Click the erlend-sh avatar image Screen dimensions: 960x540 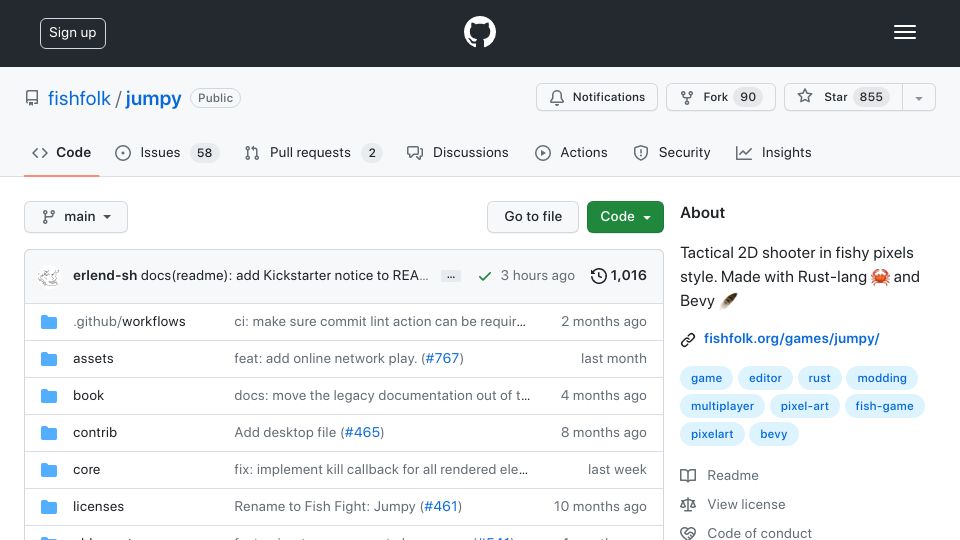click(48, 276)
